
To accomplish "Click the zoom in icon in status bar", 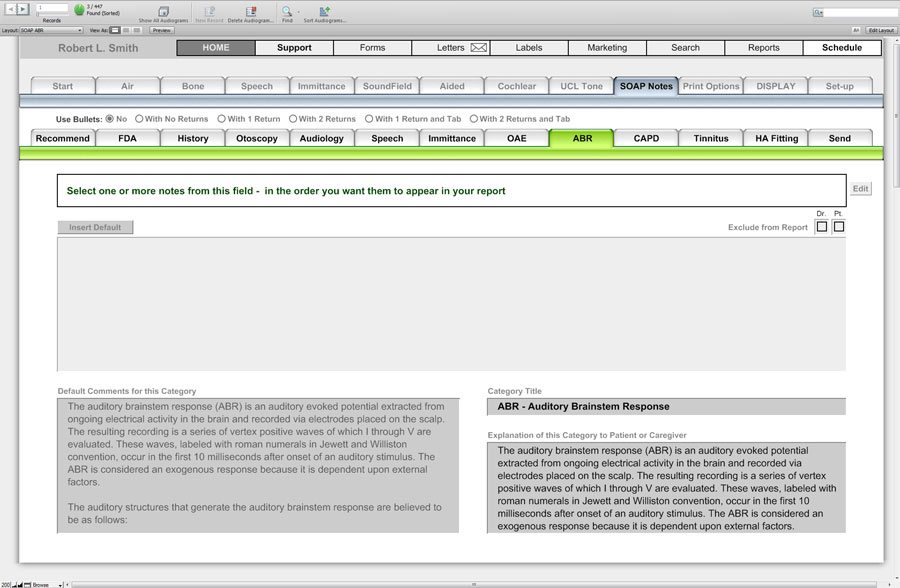I will (20, 585).
